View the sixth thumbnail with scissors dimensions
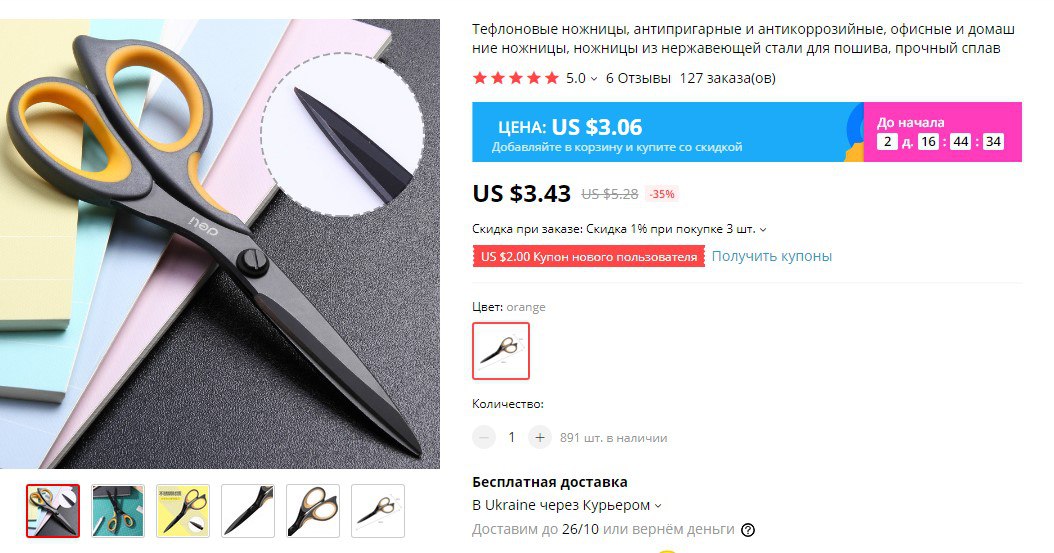 (378, 511)
